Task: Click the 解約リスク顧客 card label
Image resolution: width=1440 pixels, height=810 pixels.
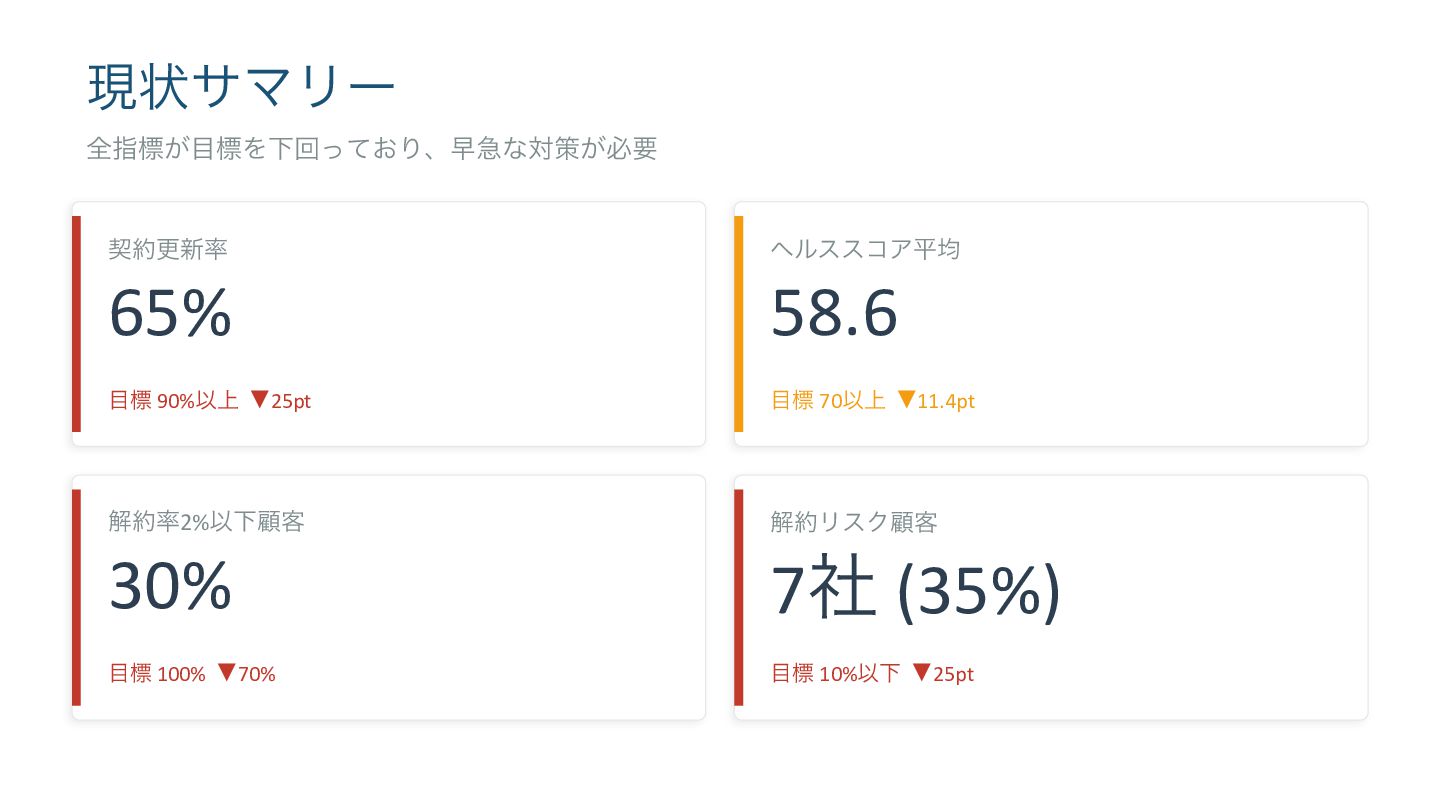Action: pyautogui.click(x=854, y=522)
